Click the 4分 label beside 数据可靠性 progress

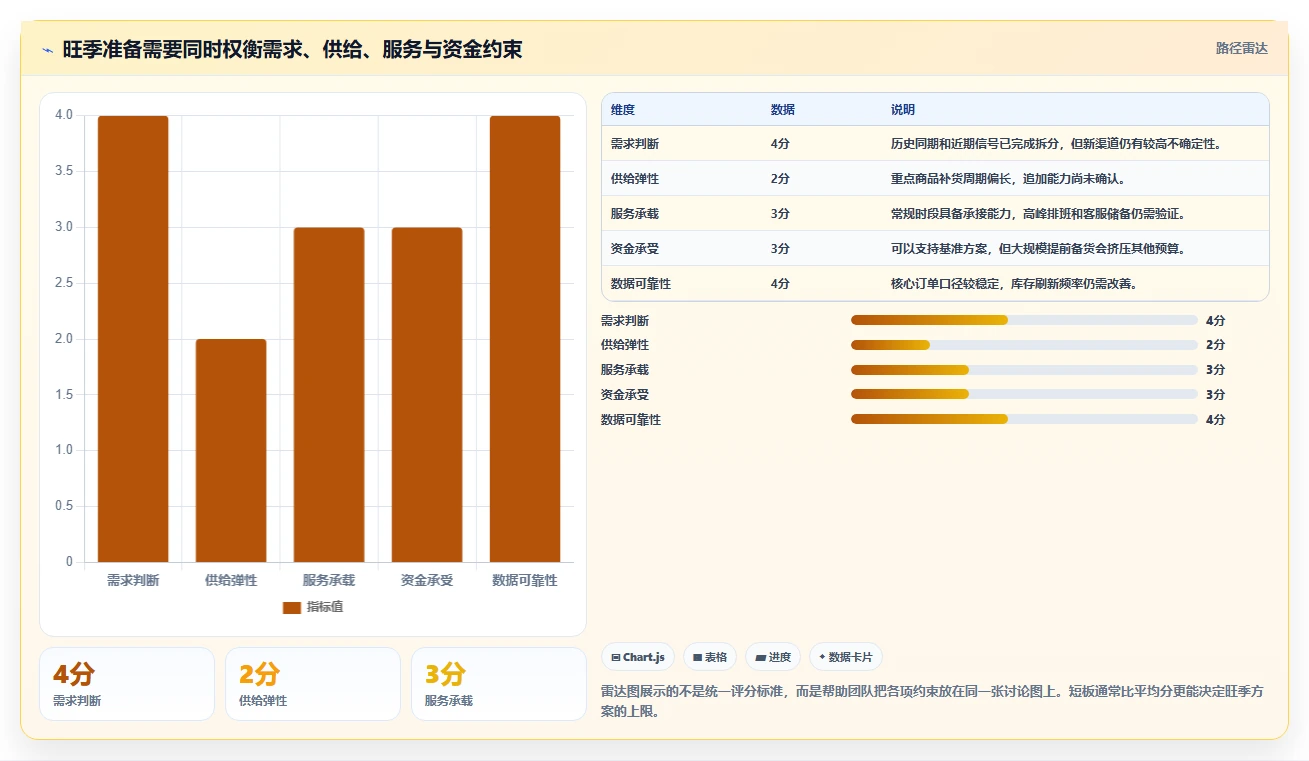click(1215, 420)
